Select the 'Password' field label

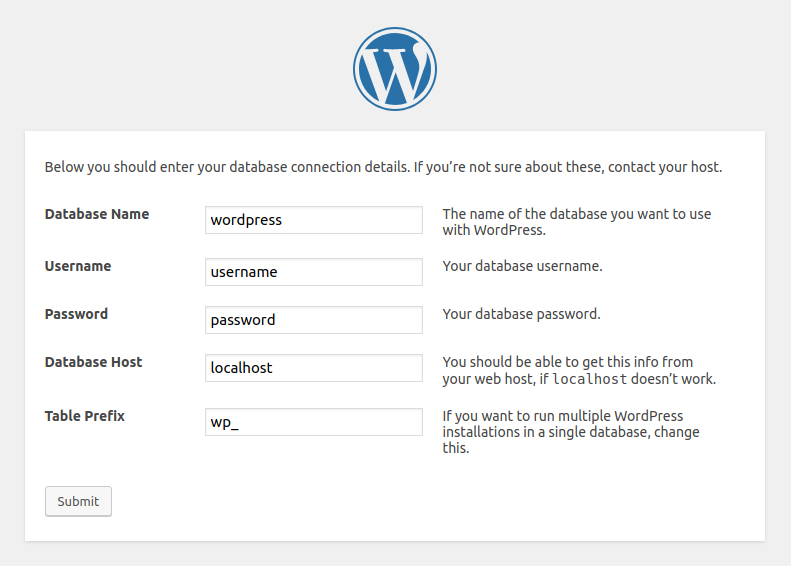tap(76, 314)
